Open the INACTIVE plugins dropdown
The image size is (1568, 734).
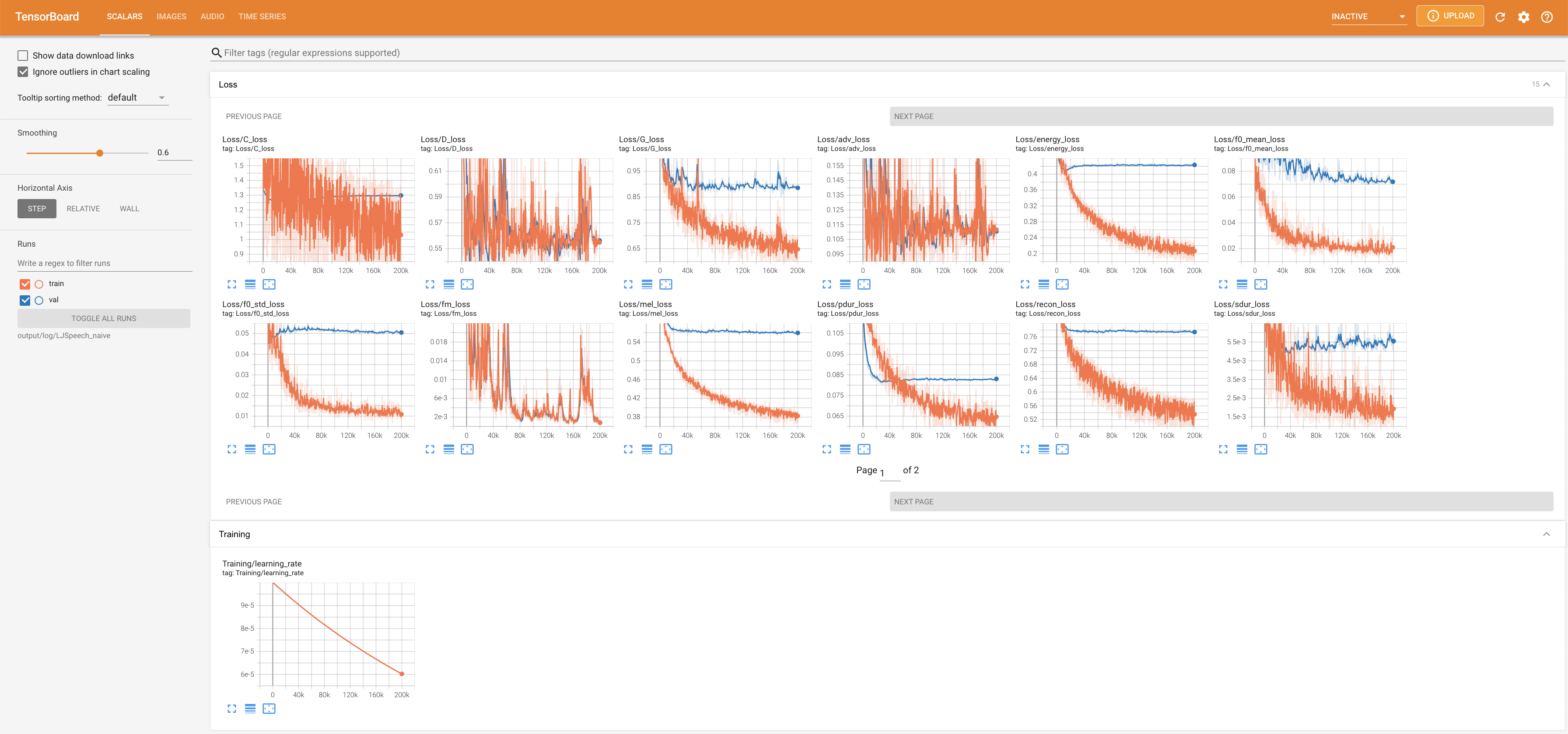1368,17
